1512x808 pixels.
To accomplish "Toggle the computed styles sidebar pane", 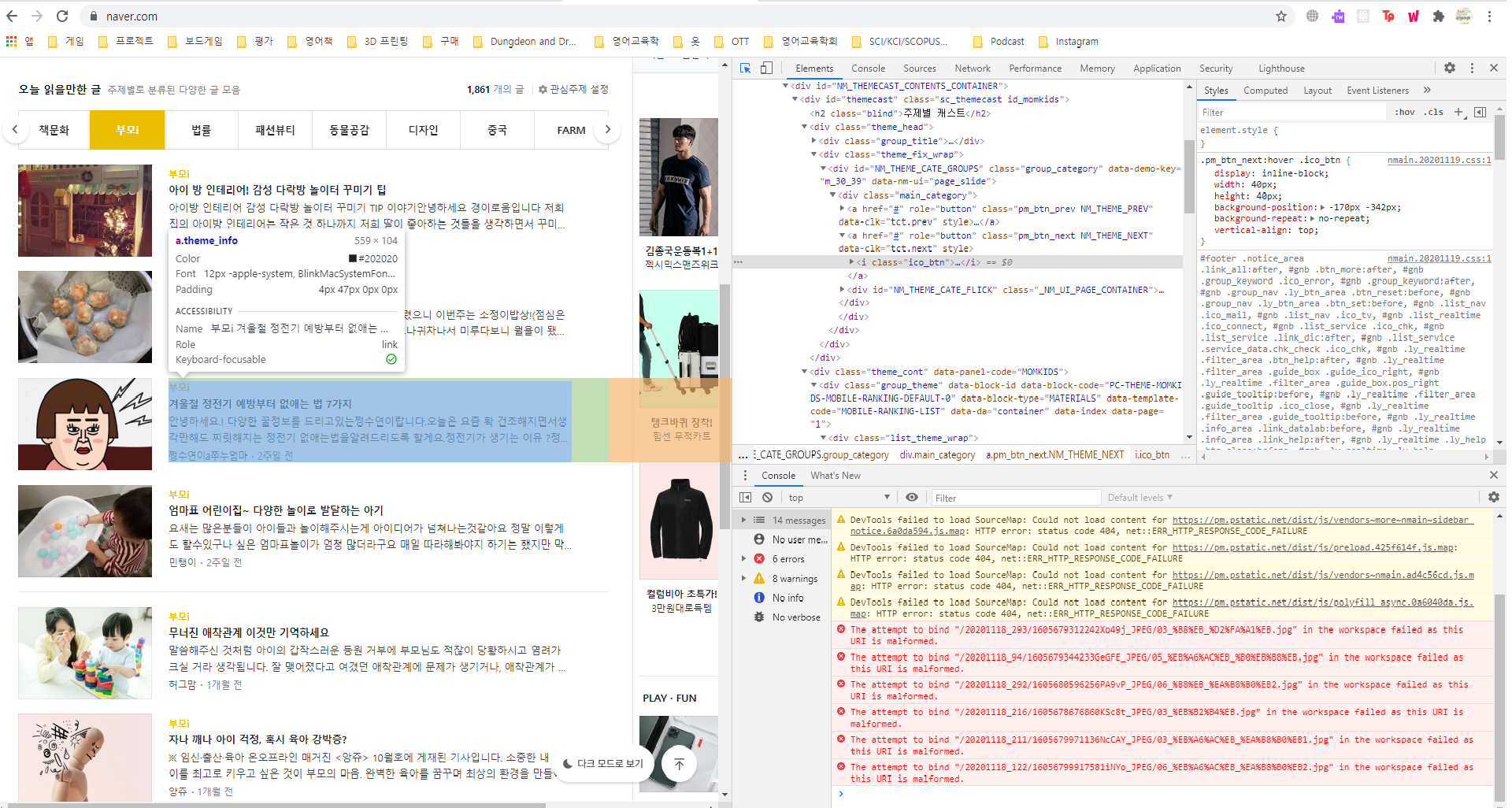I will click(1480, 113).
